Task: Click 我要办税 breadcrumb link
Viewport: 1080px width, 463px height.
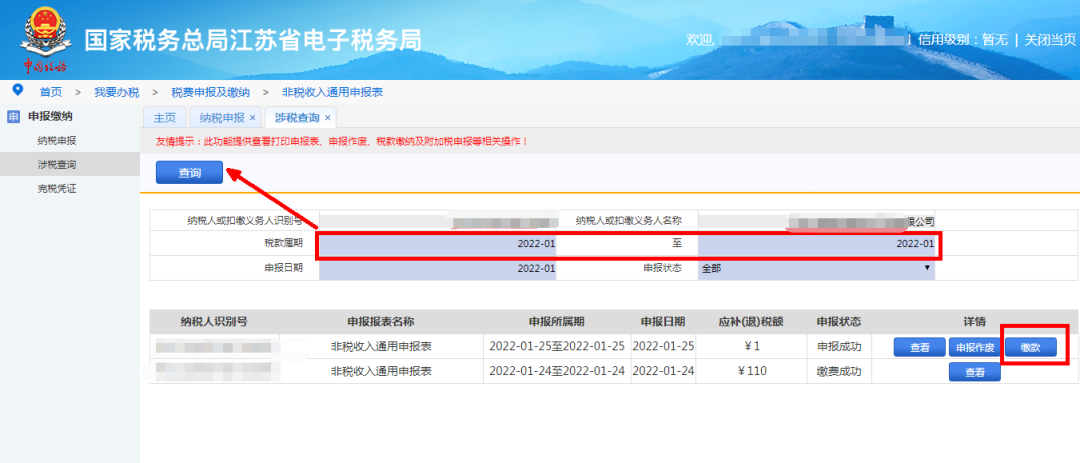Action: 116,91
